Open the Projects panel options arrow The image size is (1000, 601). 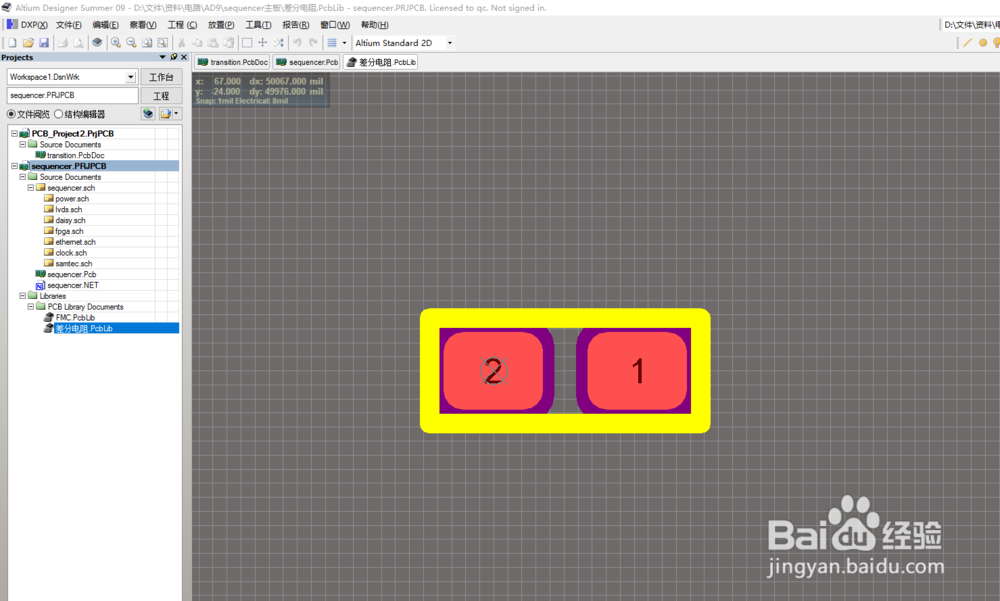163,57
